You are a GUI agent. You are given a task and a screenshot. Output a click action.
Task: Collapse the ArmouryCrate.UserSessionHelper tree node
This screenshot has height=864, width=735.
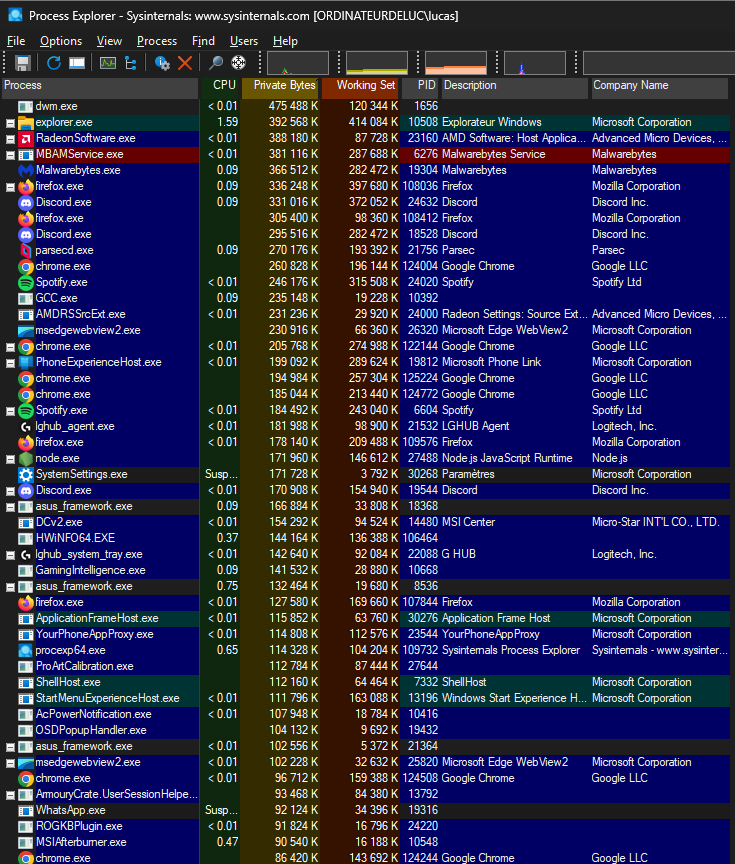click(10, 795)
